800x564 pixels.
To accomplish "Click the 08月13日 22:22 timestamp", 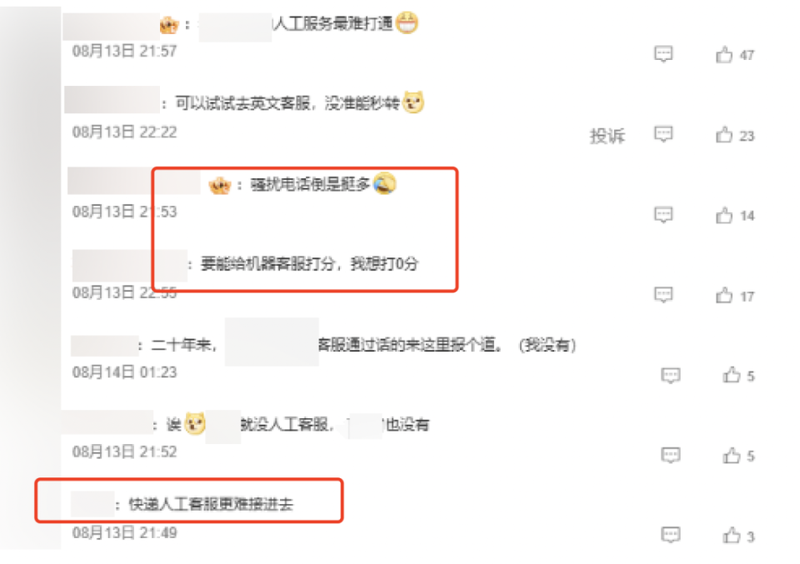I will [x=124, y=132].
